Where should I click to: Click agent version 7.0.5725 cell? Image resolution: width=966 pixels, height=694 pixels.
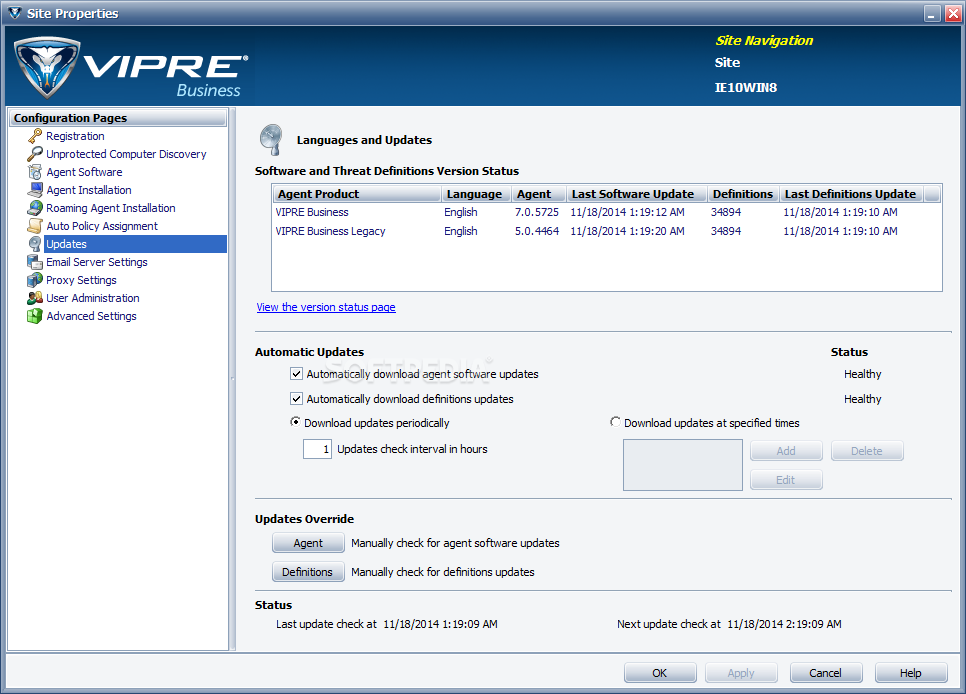point(537,212)
